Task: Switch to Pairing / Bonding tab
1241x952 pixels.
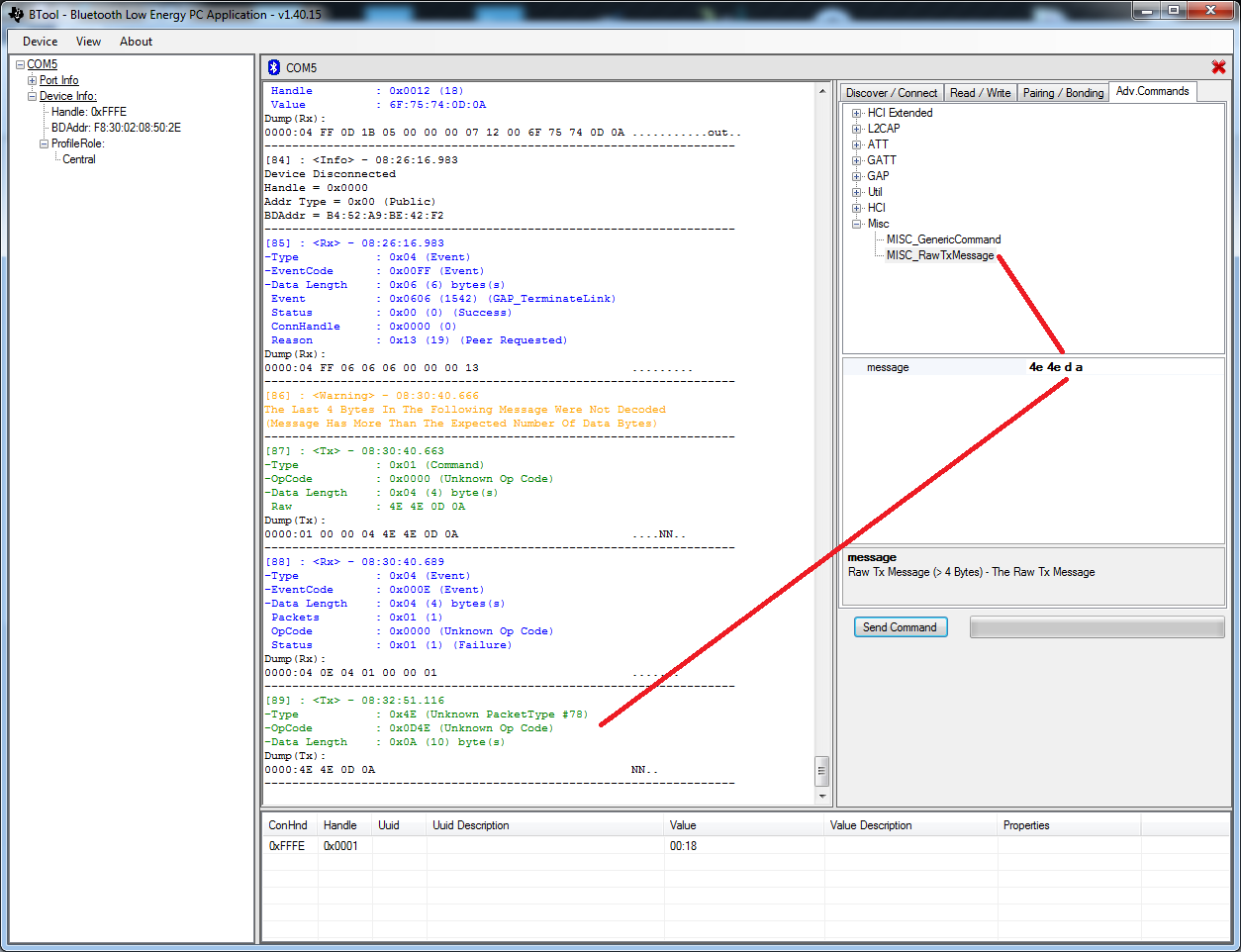Action: 1063,93
